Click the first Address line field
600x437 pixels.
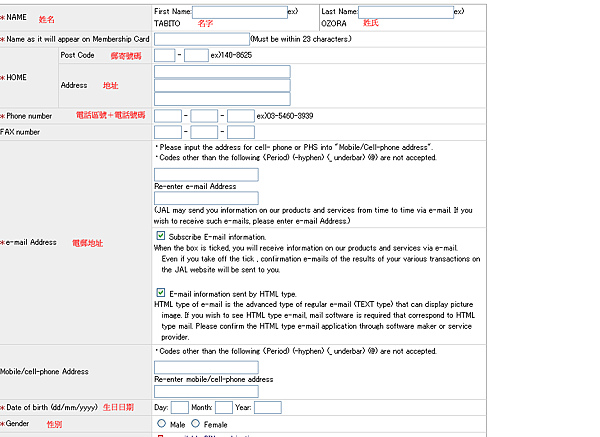pos(222,72)
